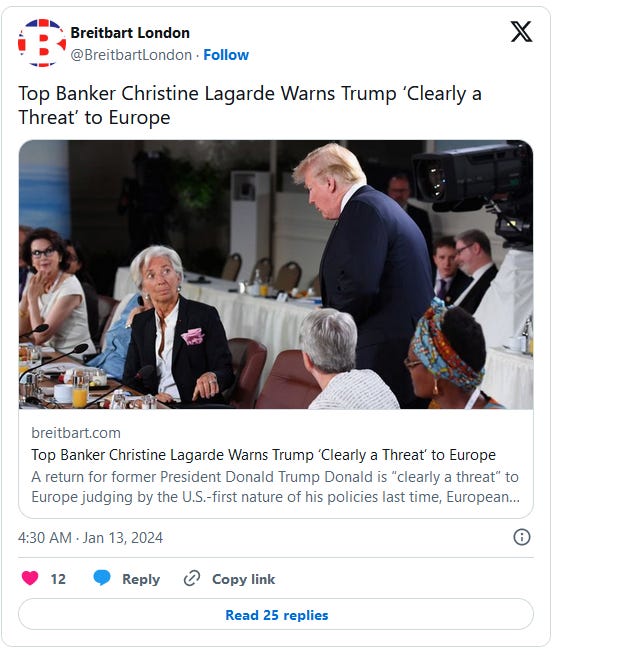The height and width of the screenshot is (655, 624).
Task: Click the Reply text label
Action: tap(141, 579)
